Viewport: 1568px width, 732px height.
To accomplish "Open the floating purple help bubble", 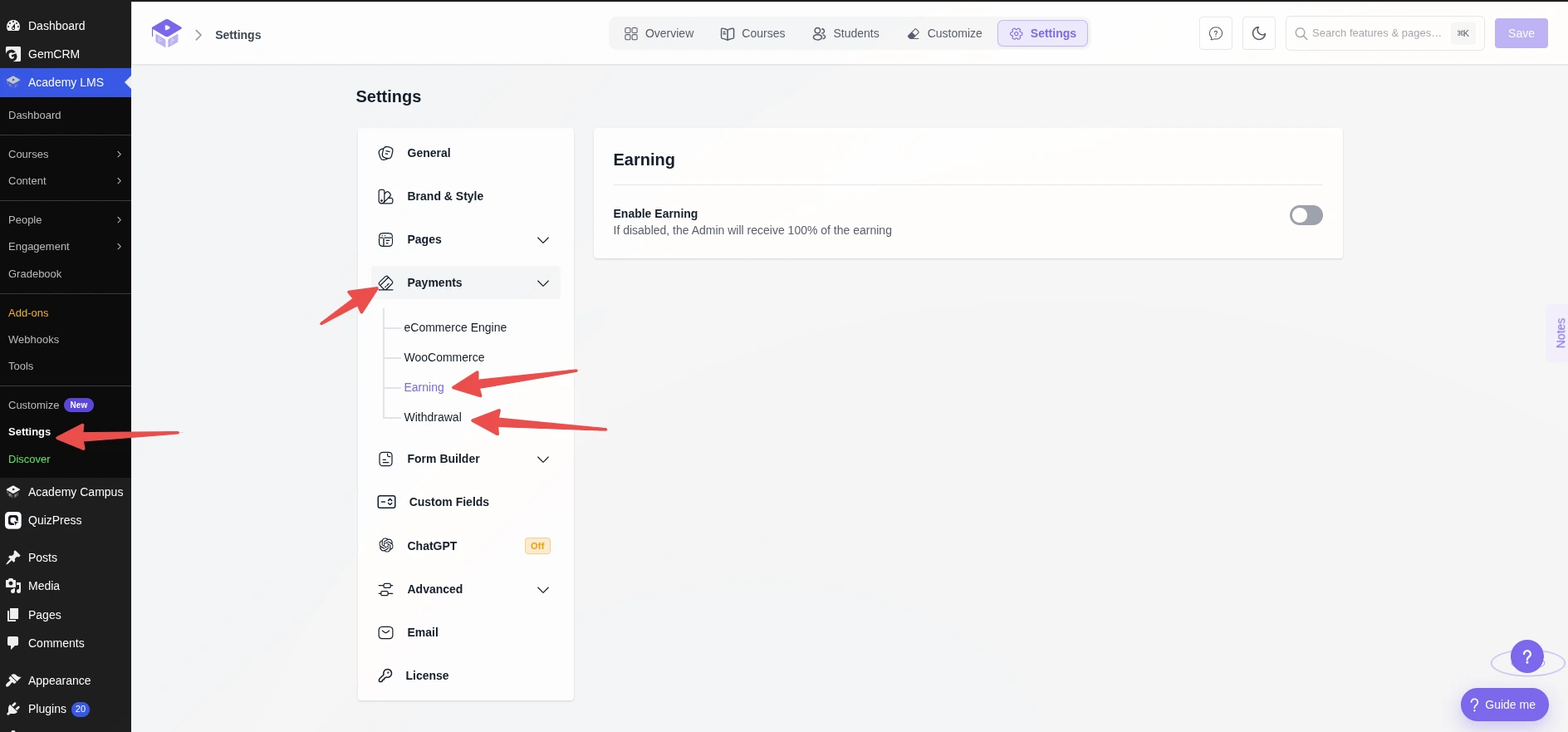I will (1527, 656).
